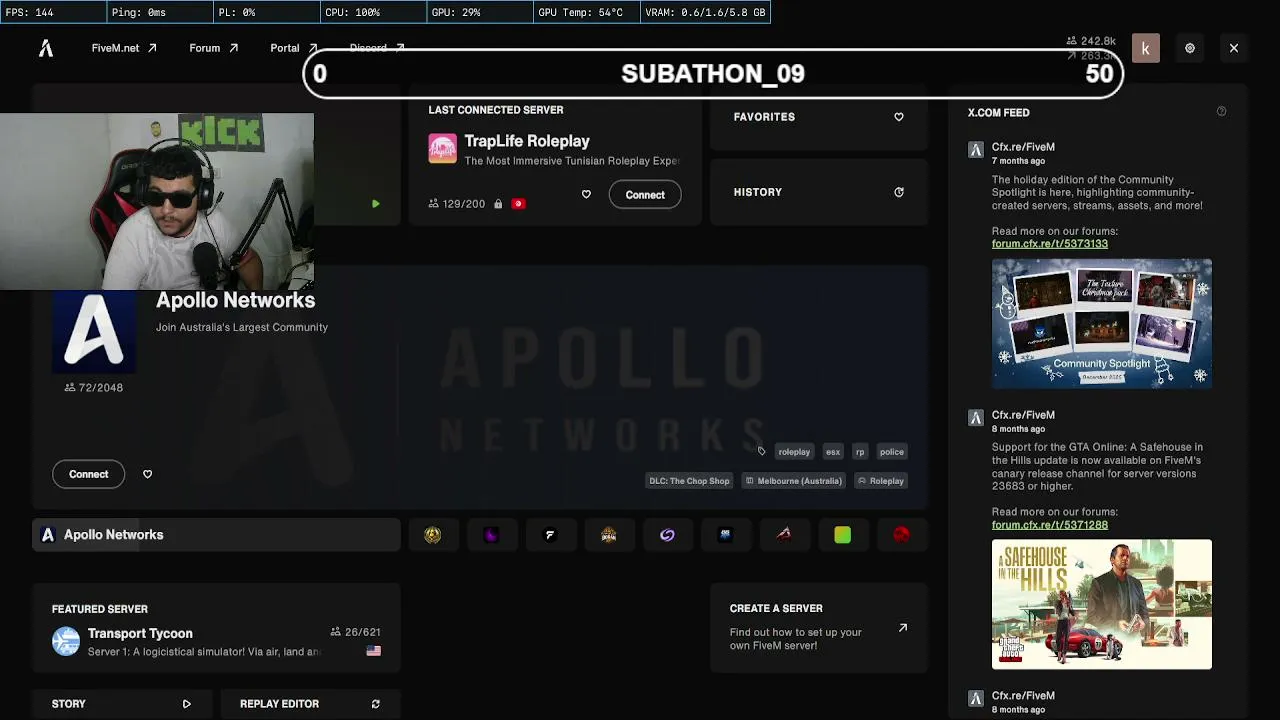Select the Apollo Networks carousel tab
The height and width of the screenshot is (720, 1280).
pyautogui.click(x=216, y=535)
